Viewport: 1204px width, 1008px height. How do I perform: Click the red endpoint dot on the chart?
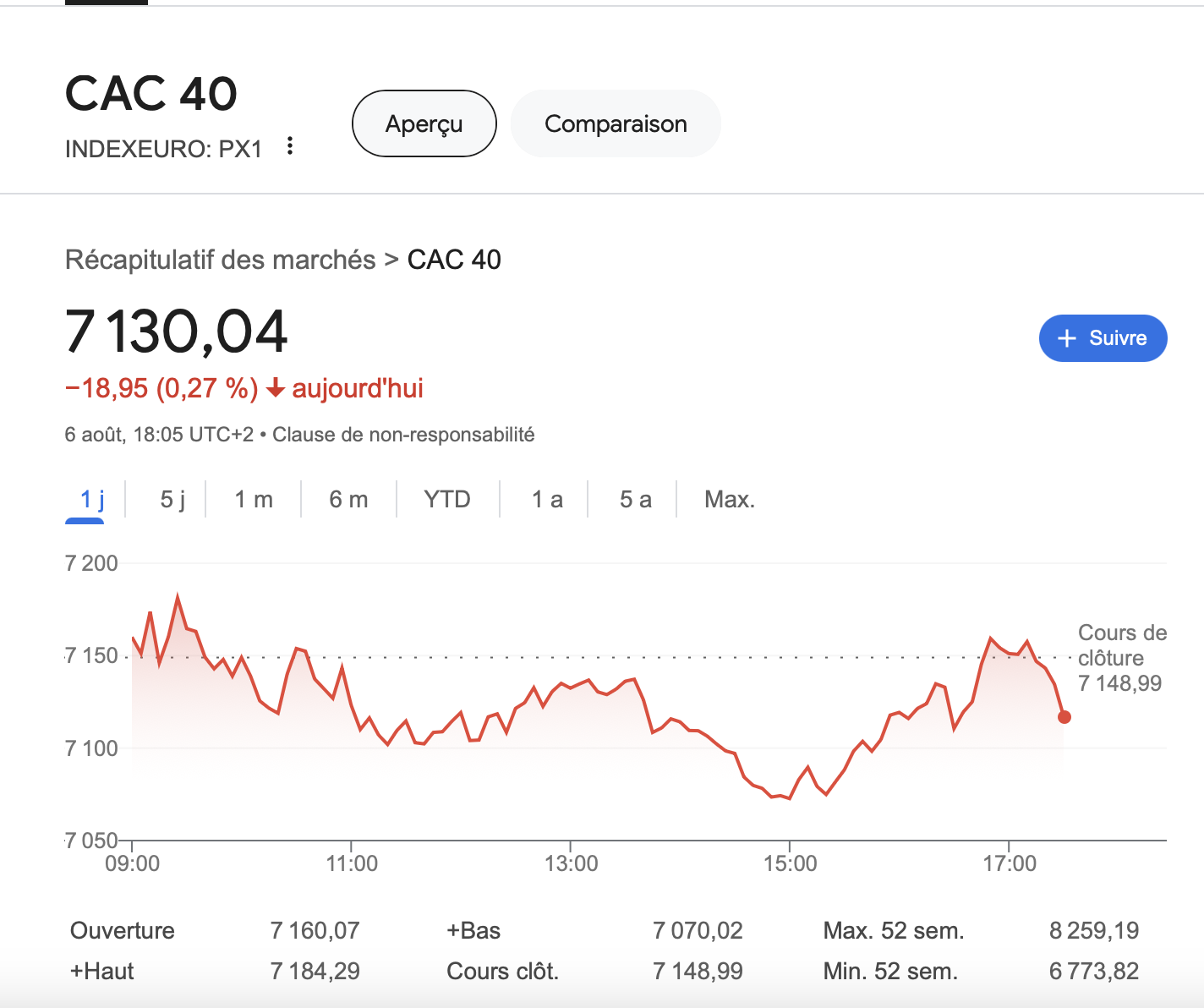(x=1064, y=717)
